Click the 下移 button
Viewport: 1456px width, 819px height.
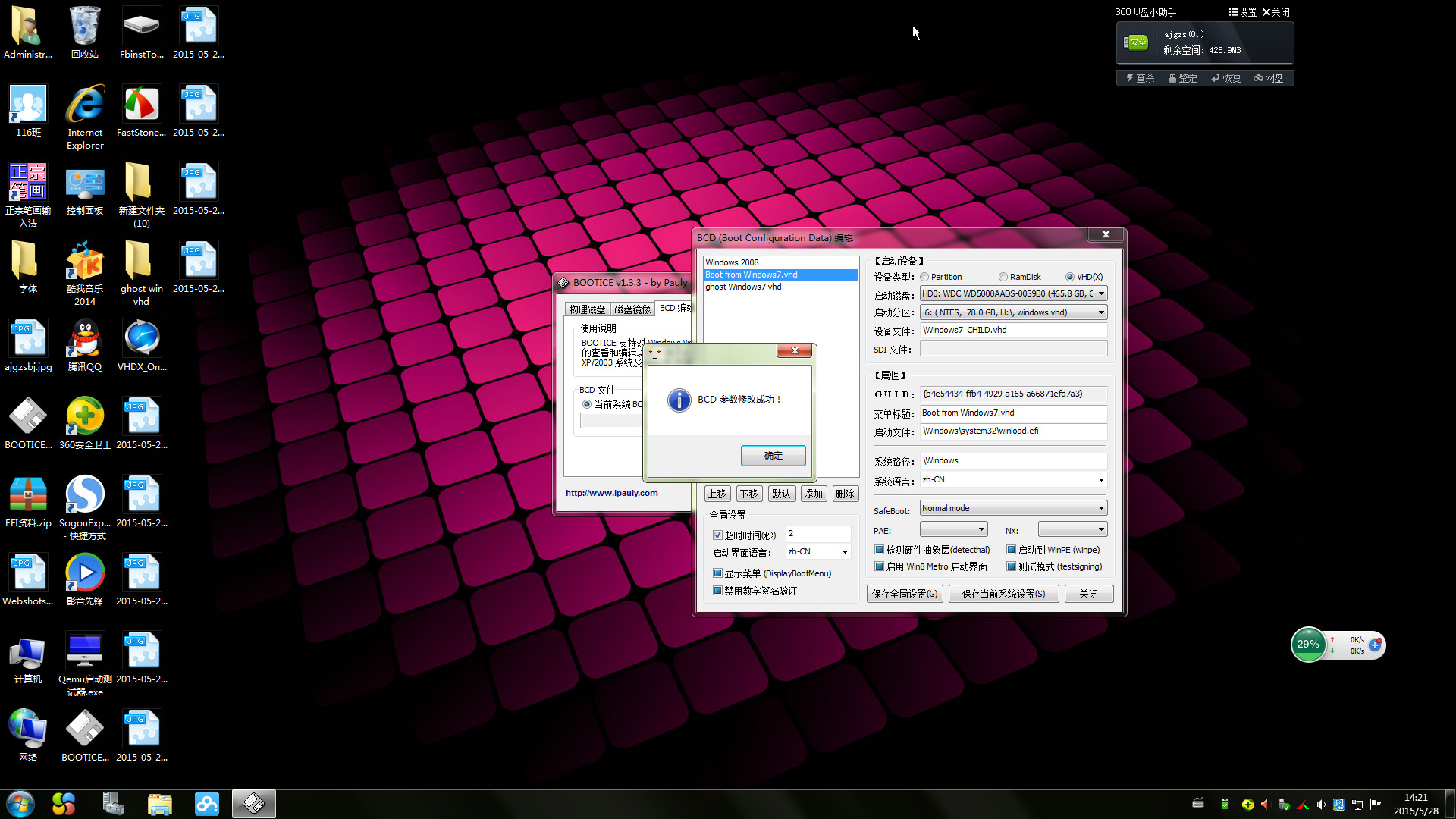(749, 494)
